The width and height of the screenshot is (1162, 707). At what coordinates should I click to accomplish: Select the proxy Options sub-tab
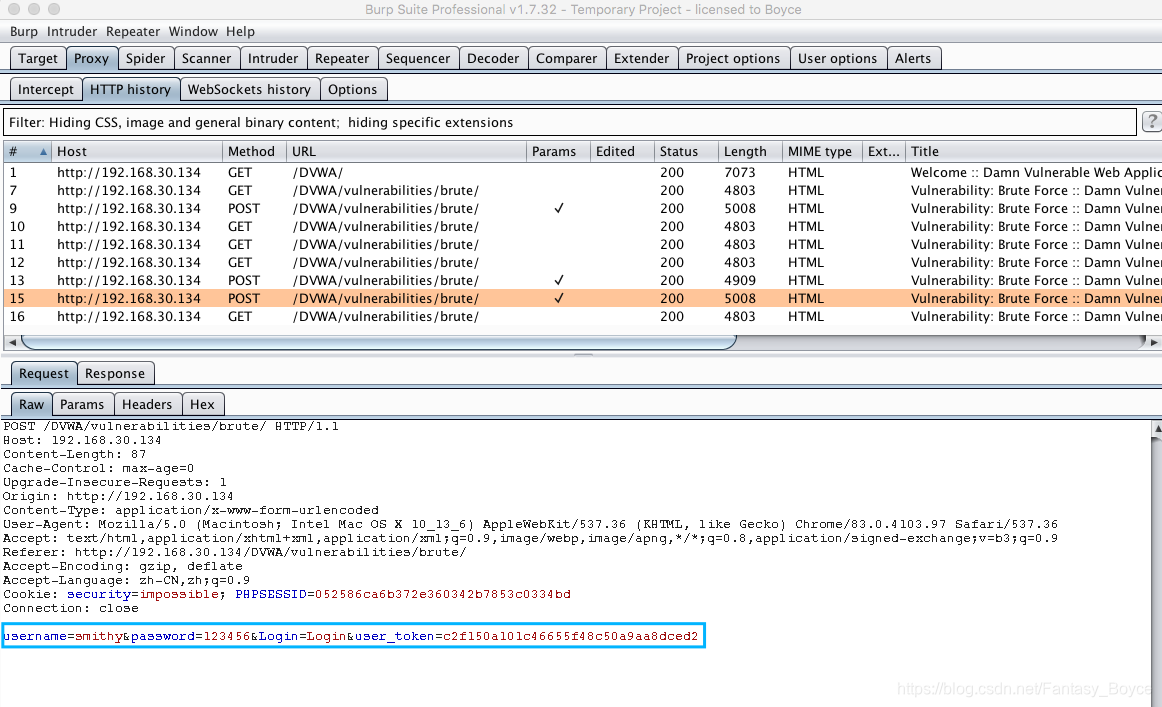[353, 90]
